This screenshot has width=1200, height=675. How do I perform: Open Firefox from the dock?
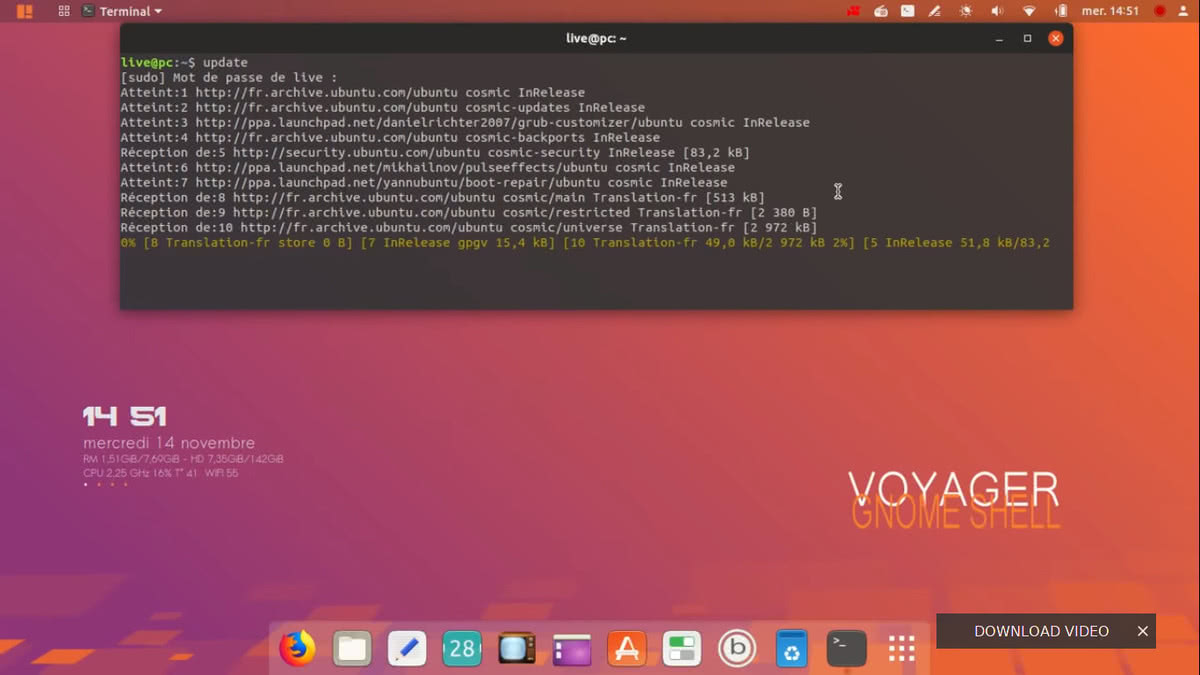(297, 648)
